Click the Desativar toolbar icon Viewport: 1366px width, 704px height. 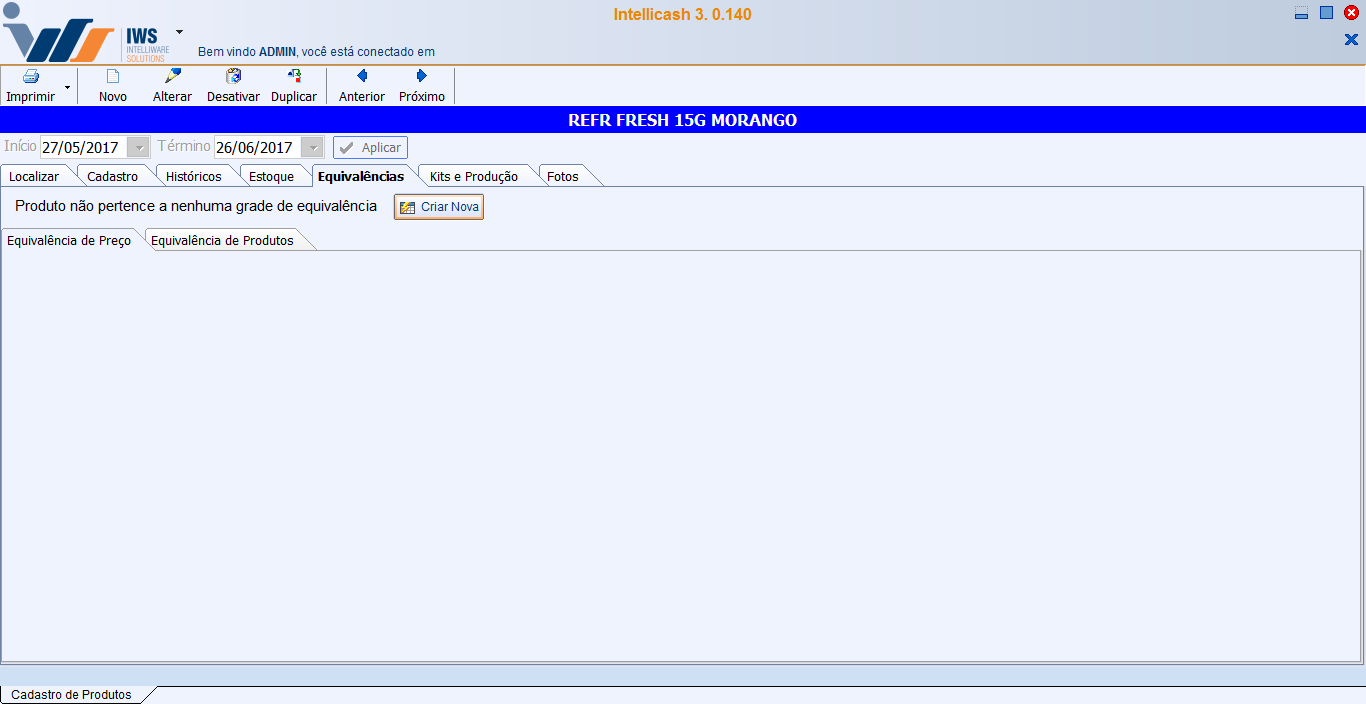point(234,76)
